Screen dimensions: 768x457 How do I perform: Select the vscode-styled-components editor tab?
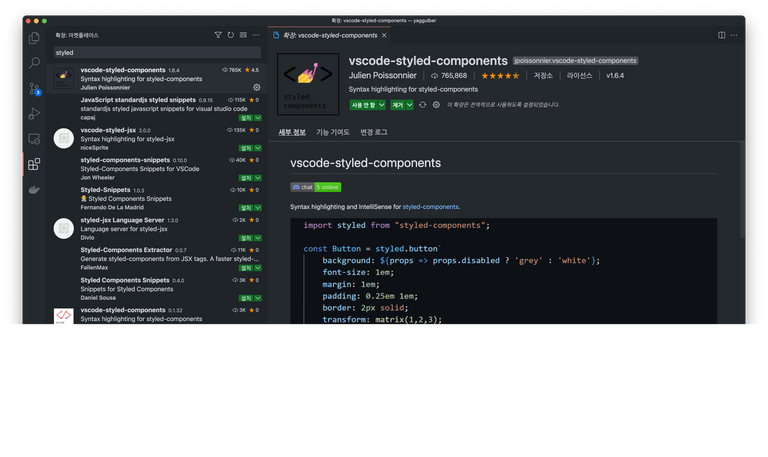(329, 35)
